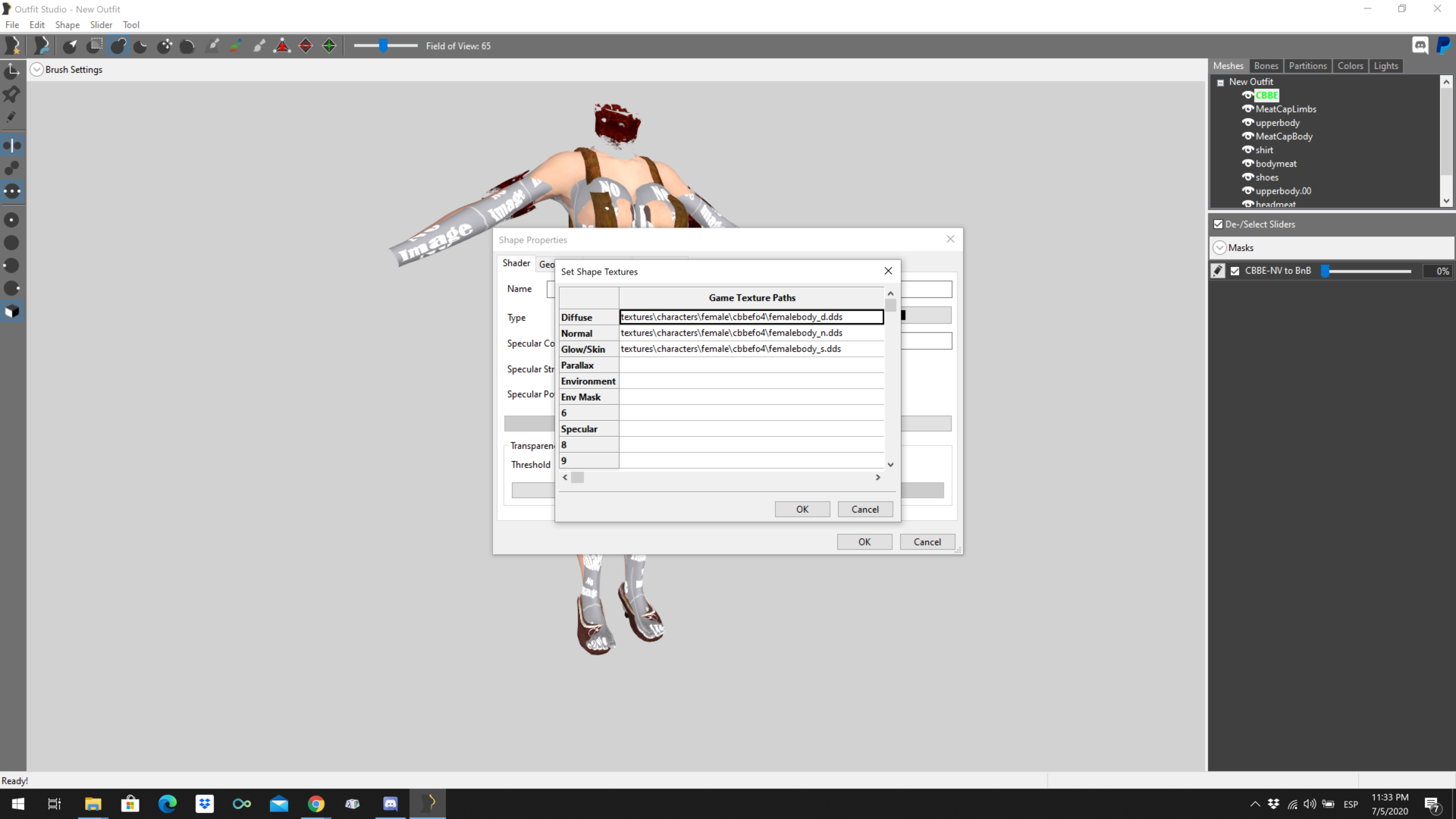Activate the Inflate brush tool
The image size is (1456, 819).
tap(118, 46)
